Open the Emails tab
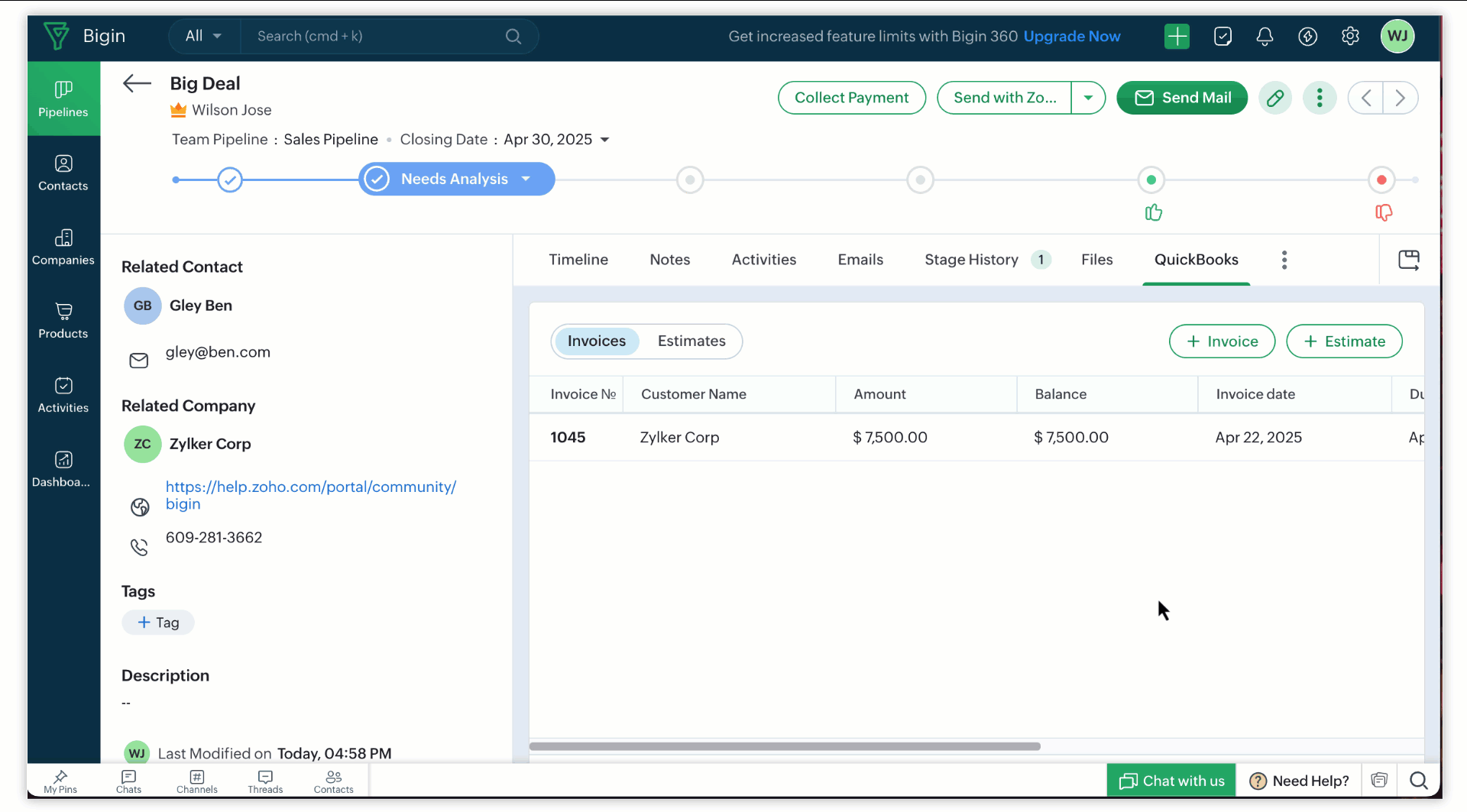The width and height of the screenshot is (1467, 812). point(860,260)
